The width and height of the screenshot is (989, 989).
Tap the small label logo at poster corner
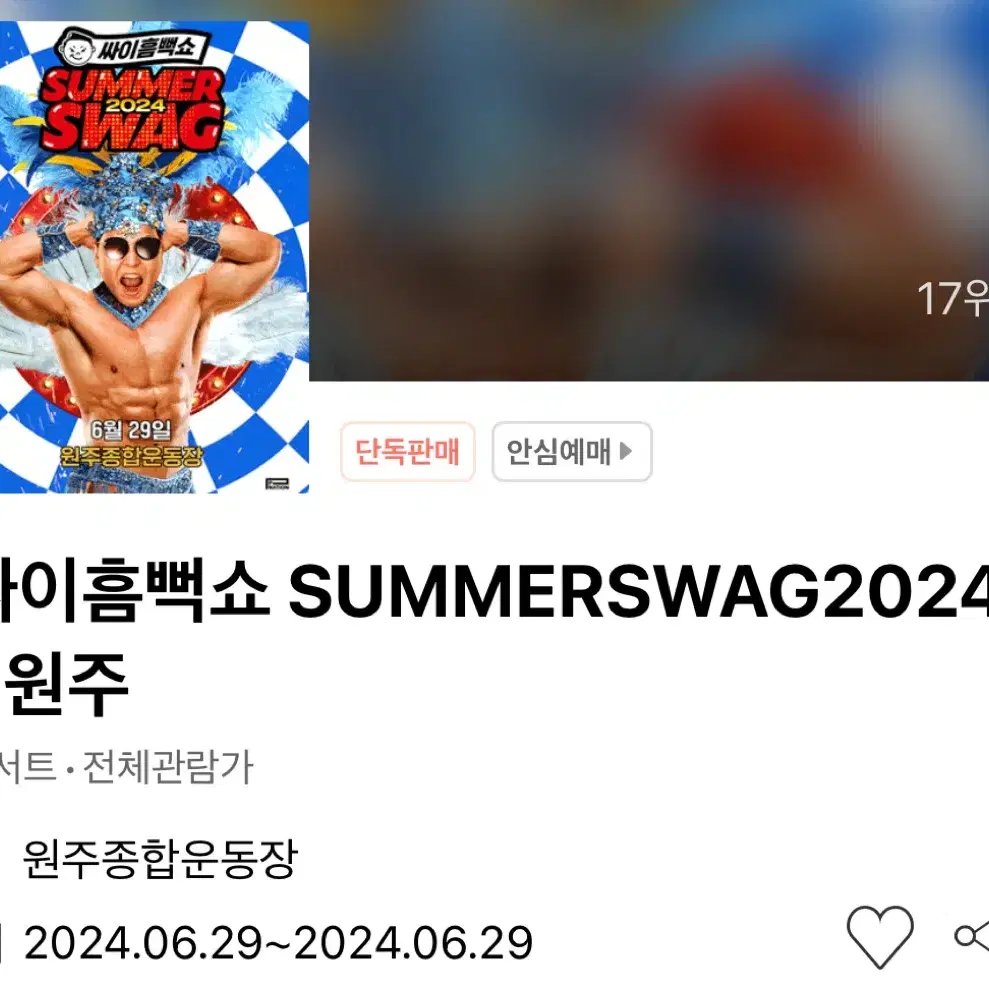tap(277, 484)
